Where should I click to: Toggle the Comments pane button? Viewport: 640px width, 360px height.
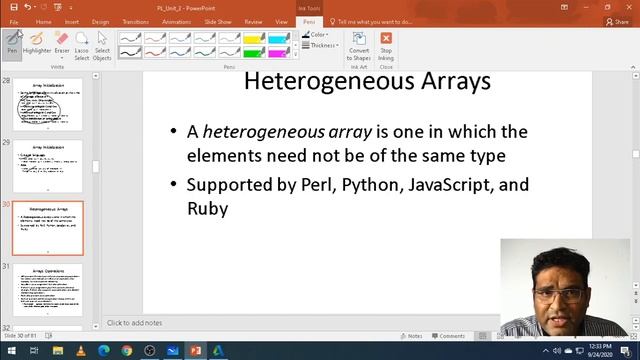(448, 336)
